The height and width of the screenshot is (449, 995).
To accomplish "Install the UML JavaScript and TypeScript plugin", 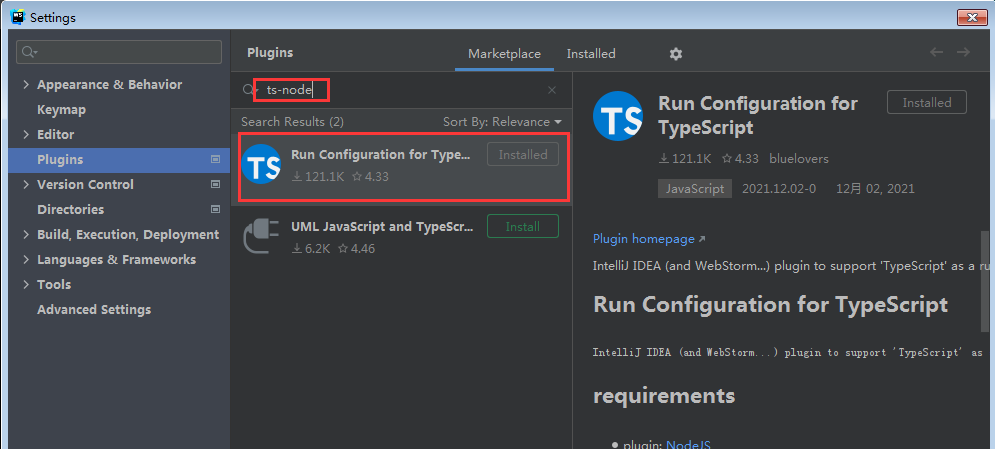I will click(522, 227).
